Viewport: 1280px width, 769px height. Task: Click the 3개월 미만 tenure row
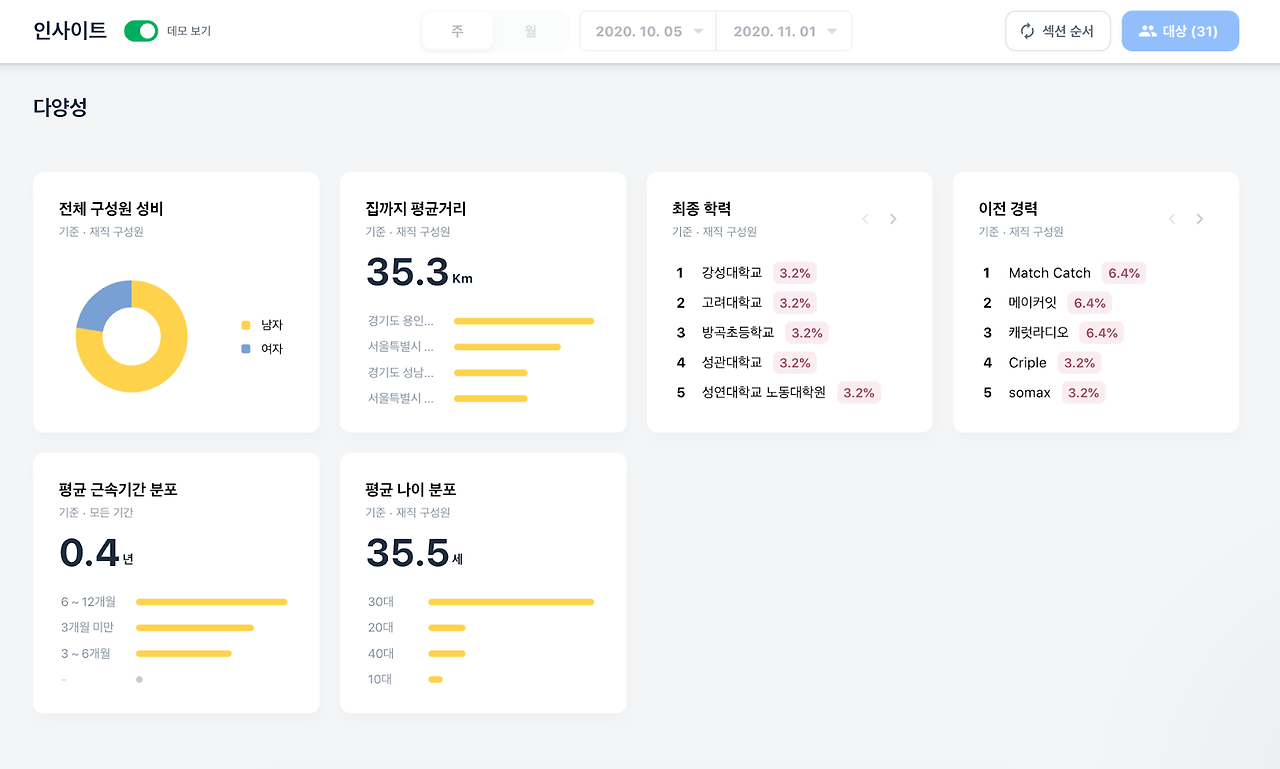tap(157, 628)
